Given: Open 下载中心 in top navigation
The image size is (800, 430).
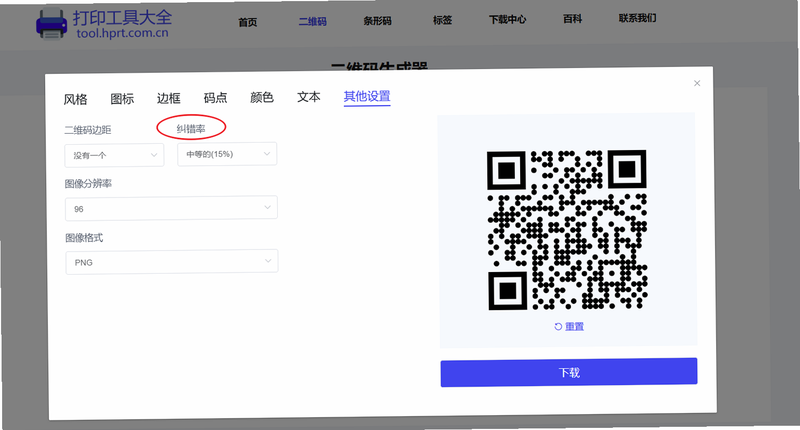Looking at the screenshot, I should (x=507, y=20).
